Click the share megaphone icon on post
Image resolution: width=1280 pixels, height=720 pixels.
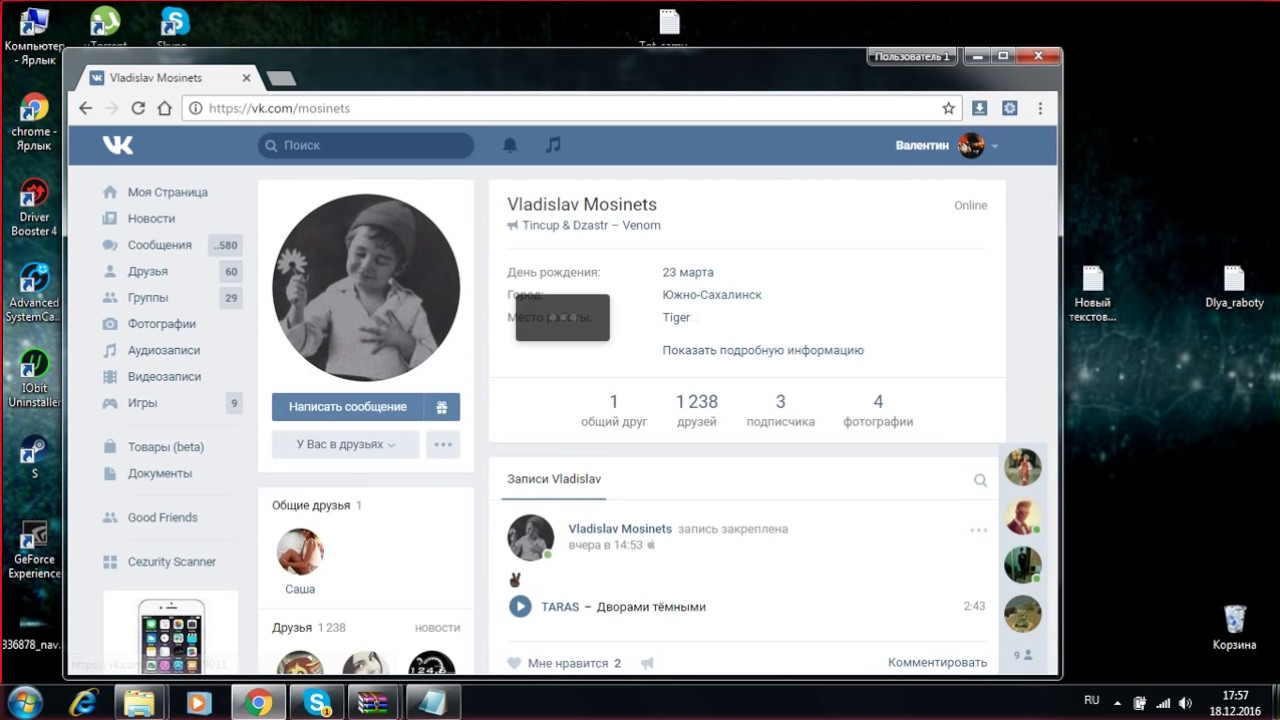pos(647,663)
